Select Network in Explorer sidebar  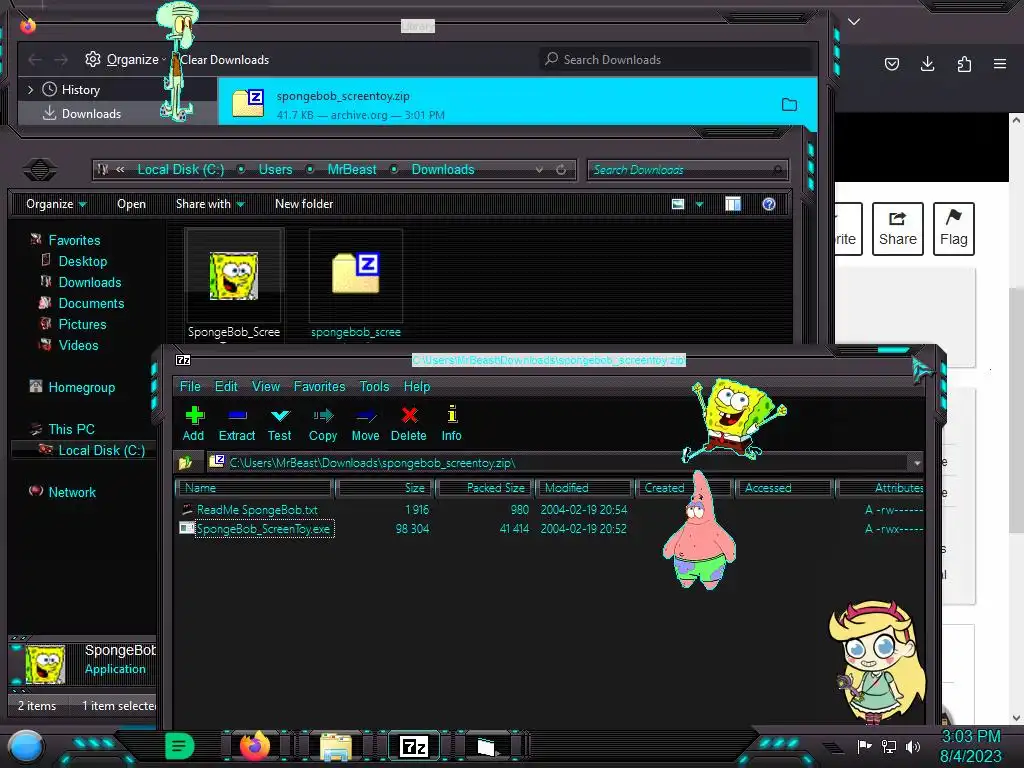(x=72, y=492)
